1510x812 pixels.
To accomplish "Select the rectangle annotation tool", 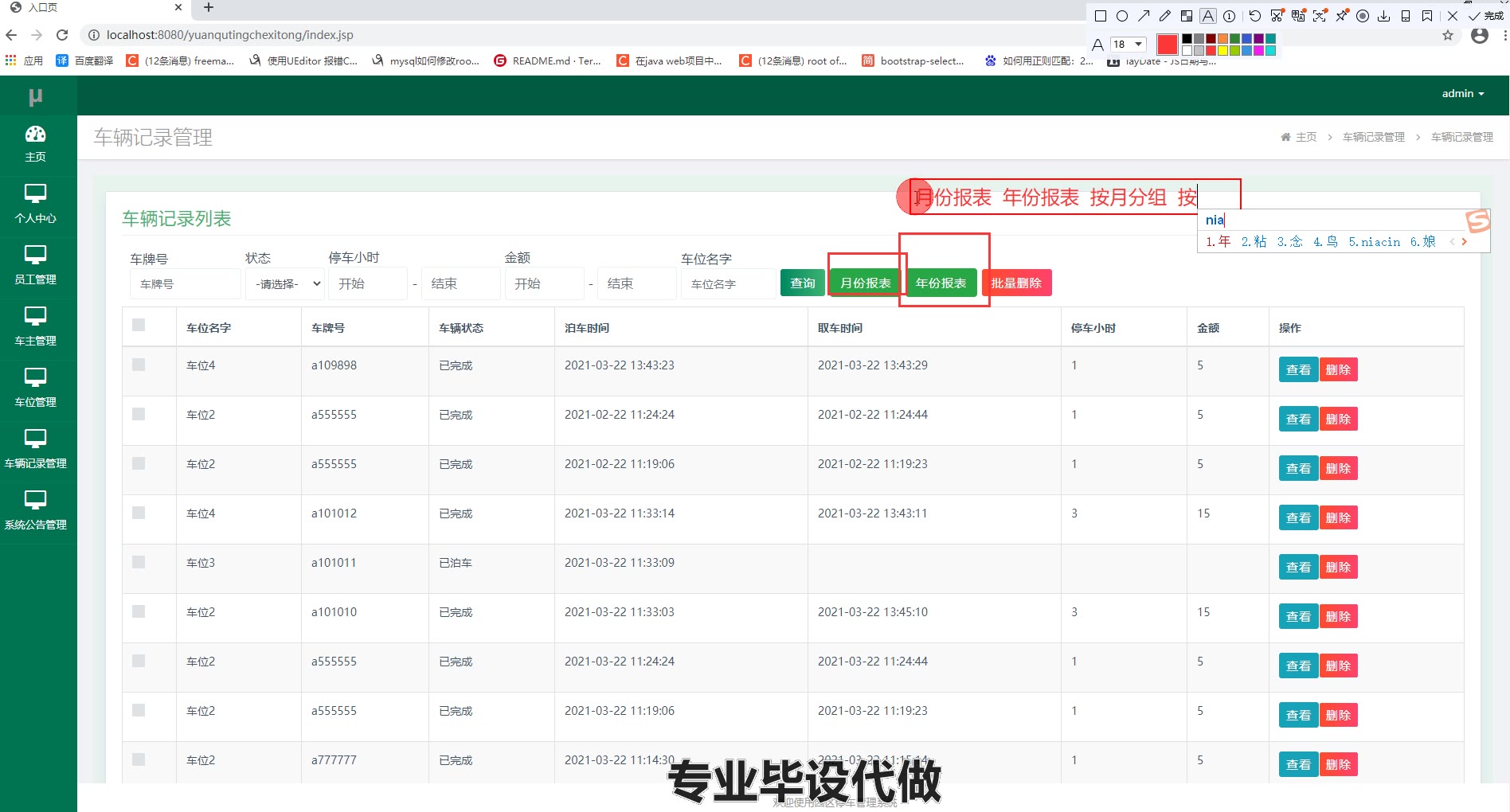I will pos(1101,16).
